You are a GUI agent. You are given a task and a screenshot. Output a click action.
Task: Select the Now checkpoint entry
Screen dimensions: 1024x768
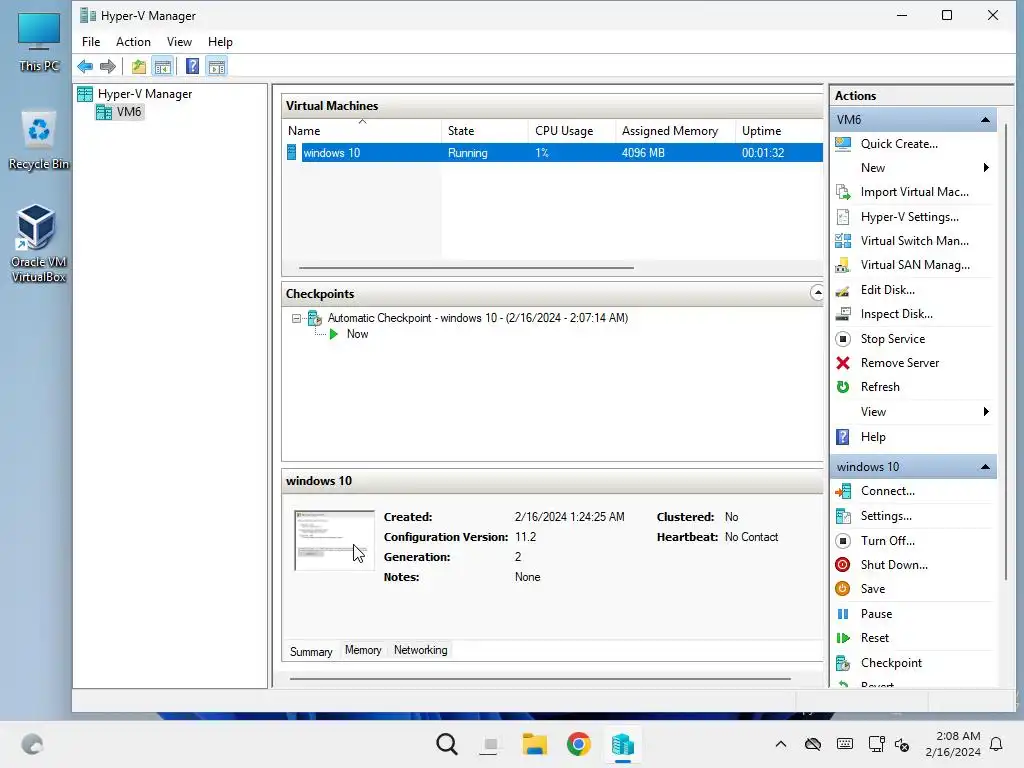357,334
